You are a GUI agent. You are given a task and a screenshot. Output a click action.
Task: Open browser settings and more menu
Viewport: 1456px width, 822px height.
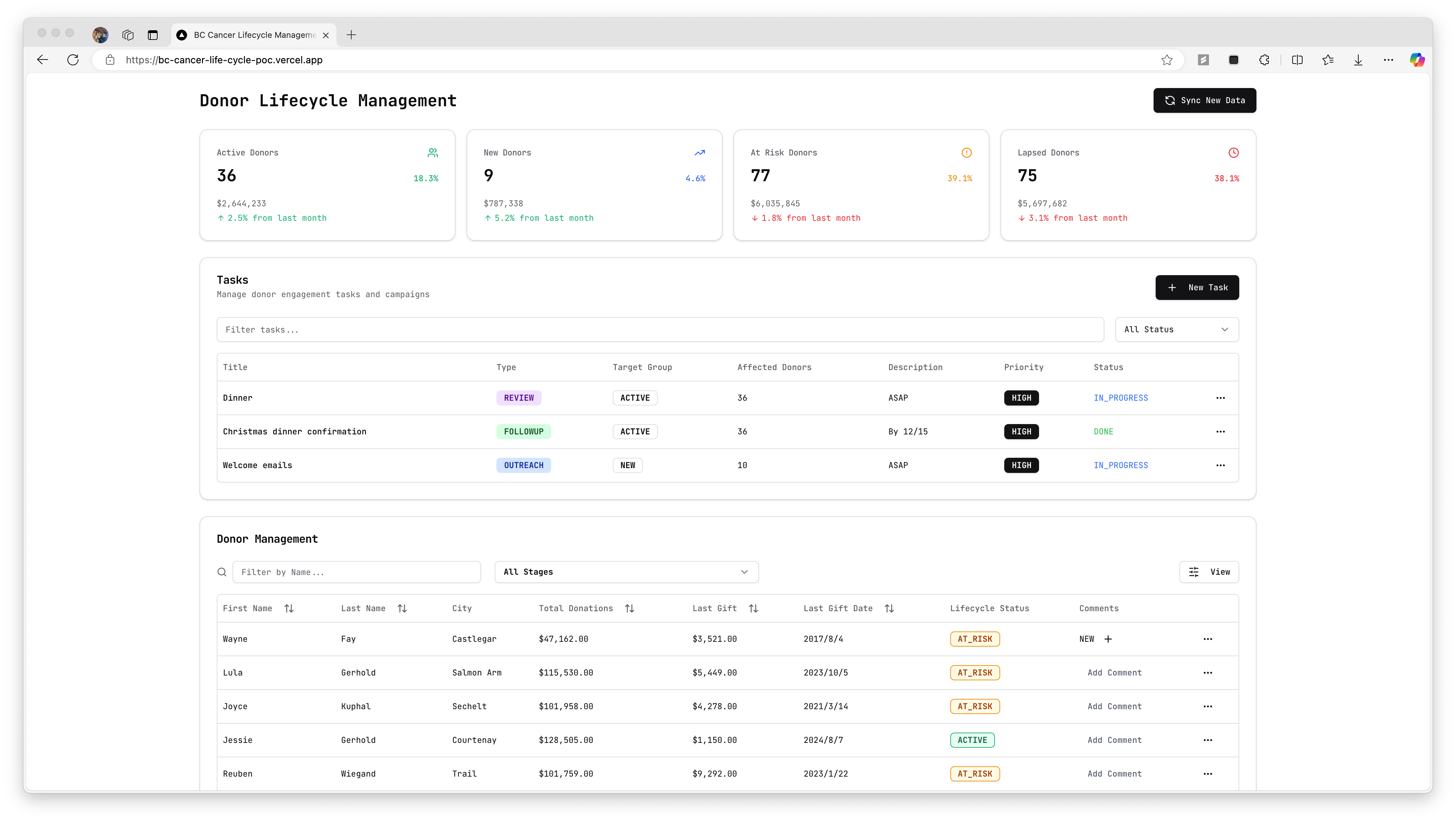(1388, 60)
